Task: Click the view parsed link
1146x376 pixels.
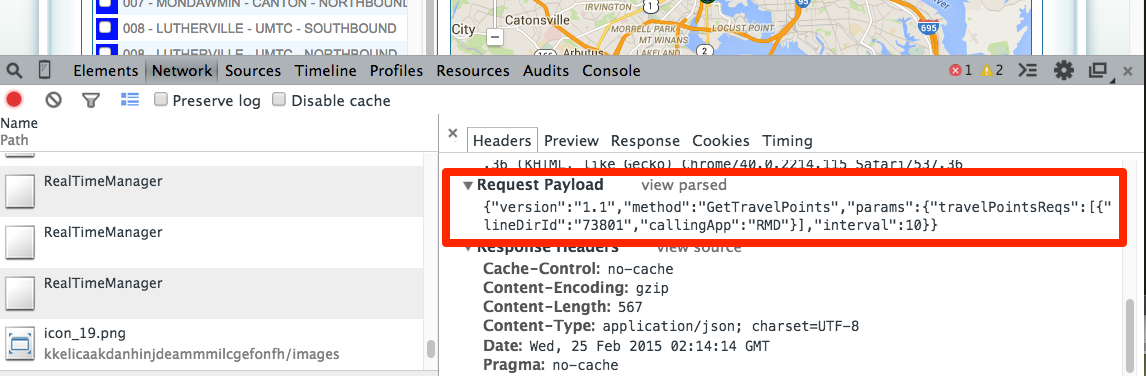Action: click(x=684, y=185)
